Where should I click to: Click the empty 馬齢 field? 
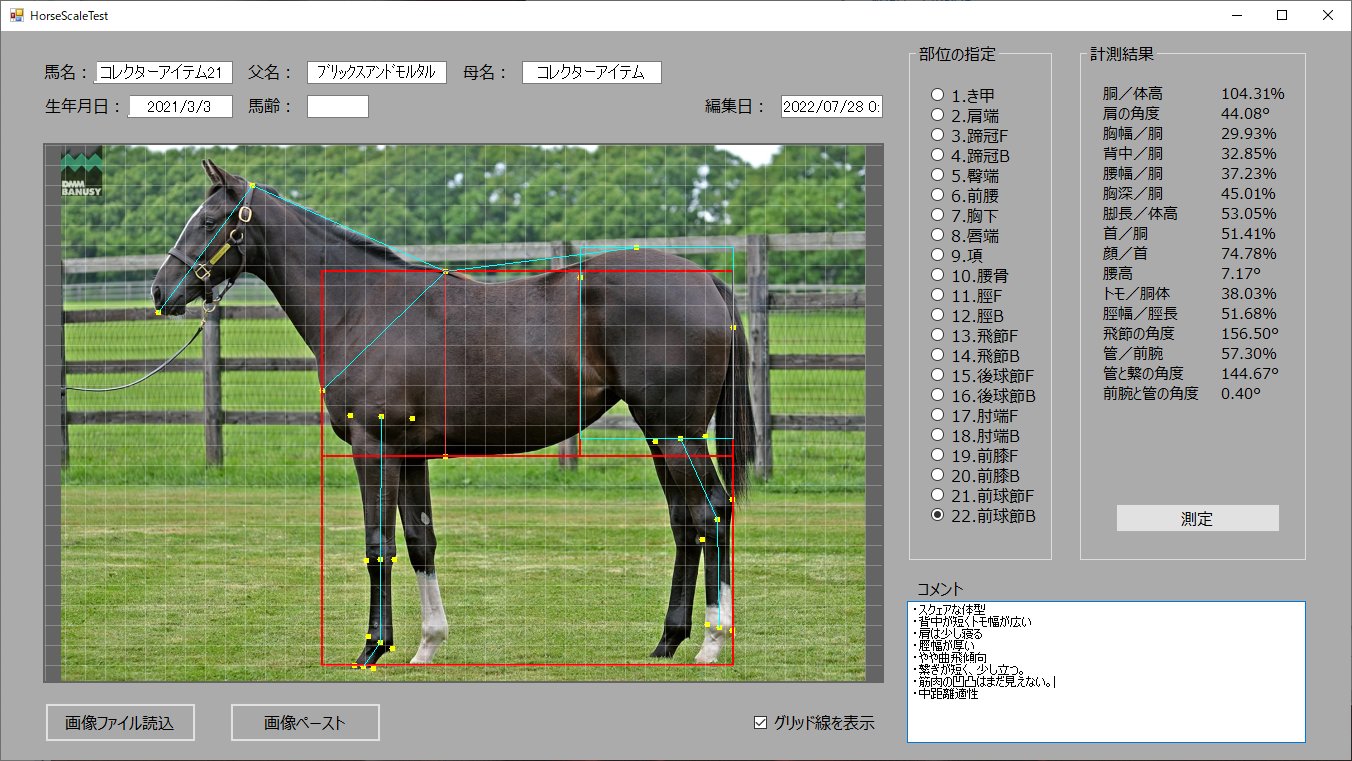pyautogui.click(x=338, y=107)
